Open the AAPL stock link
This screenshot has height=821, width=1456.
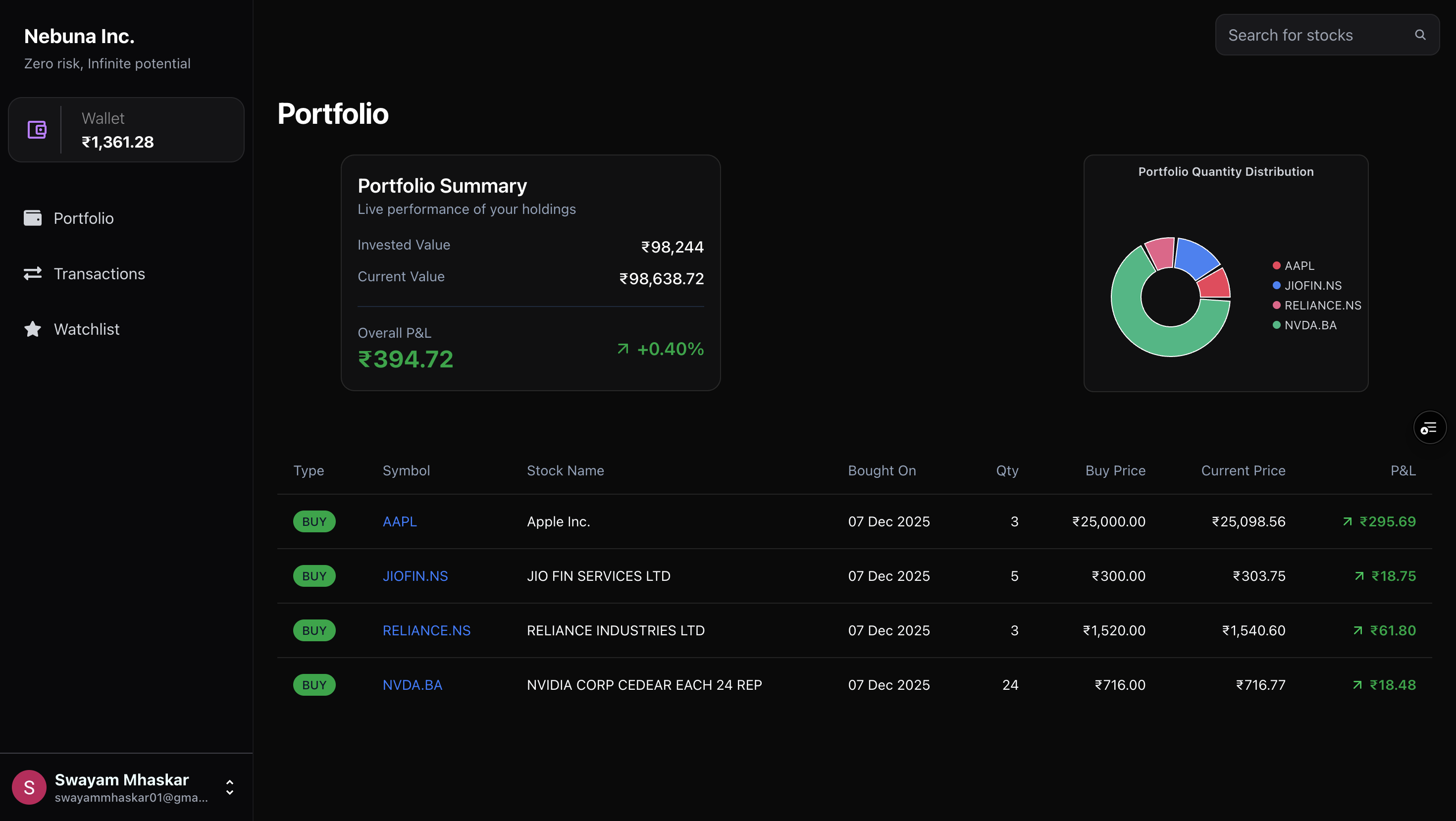coord(400,521)
